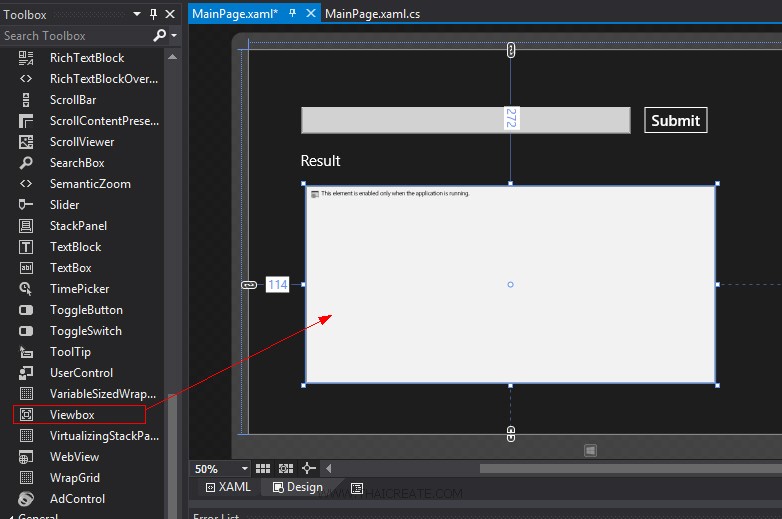Switch to the XAML view tab
This screenshot has height=519, width=782.
tap(228, 487)
